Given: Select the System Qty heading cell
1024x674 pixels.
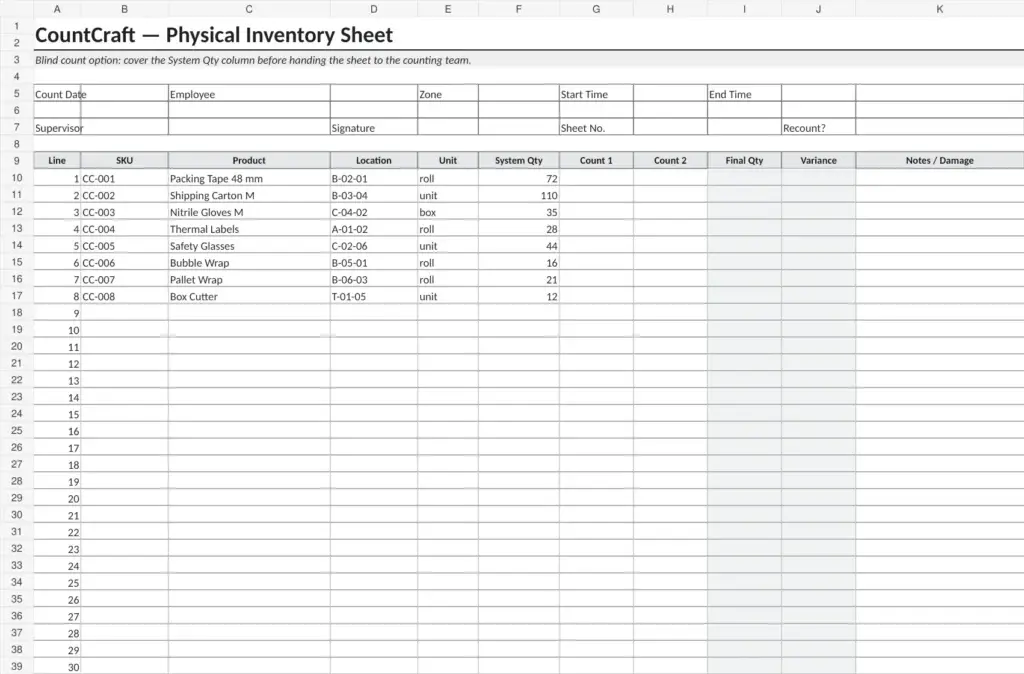Looking at the screenshot, I should coord(519,160).
